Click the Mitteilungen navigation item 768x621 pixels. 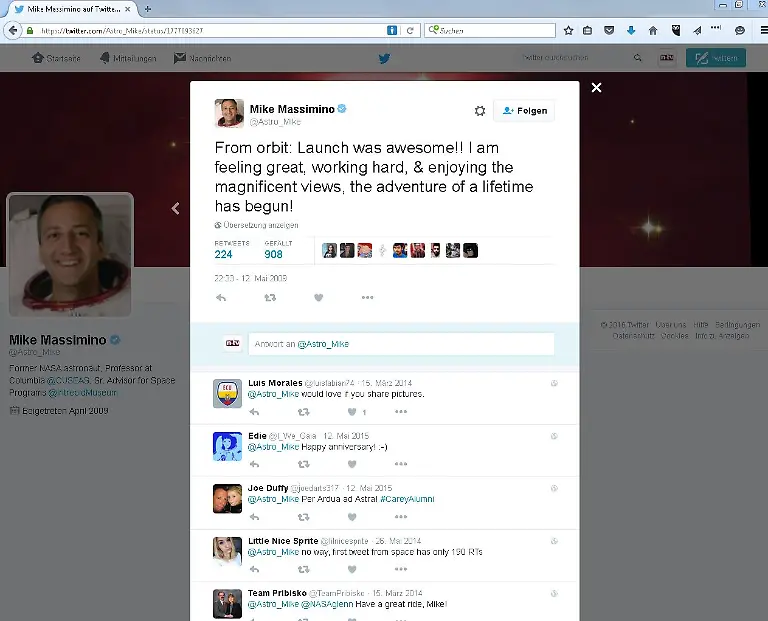[x=128, y=58]
